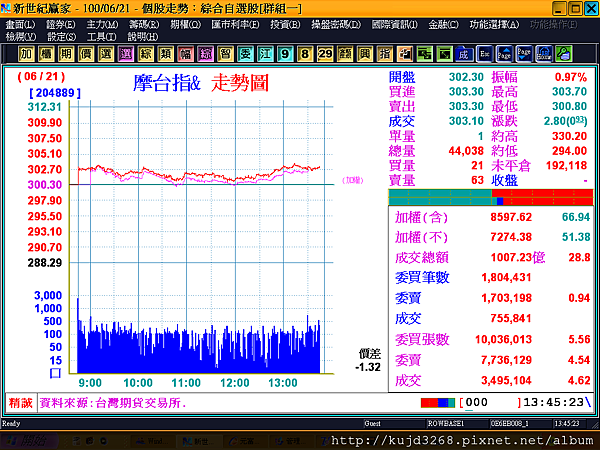Click the 總量 value 44,038
600x450 pixels.
pyautogui.click(x=466, y=151)
